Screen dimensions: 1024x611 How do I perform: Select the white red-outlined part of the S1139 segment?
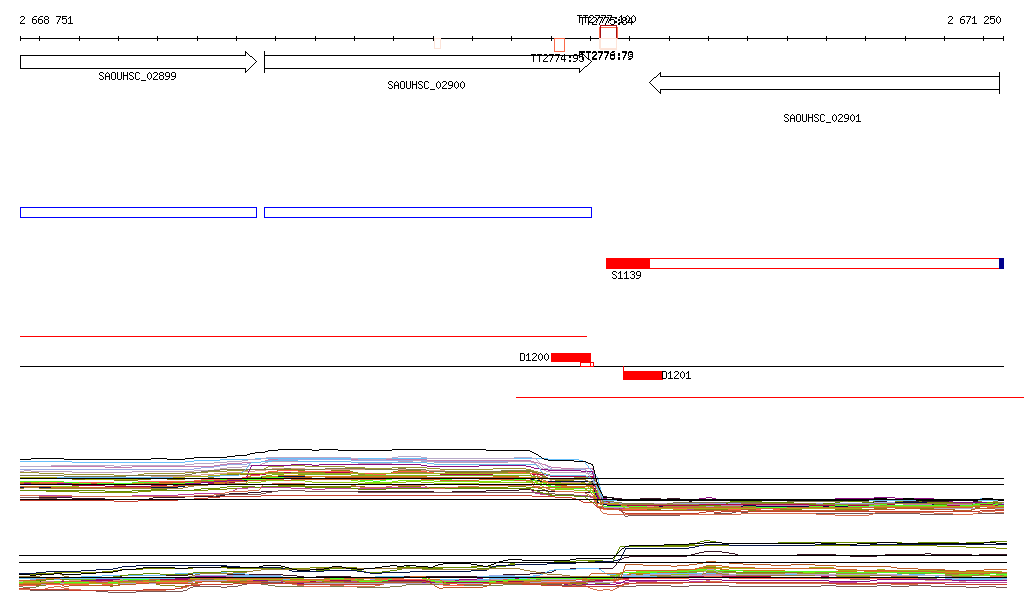point(824,264)
